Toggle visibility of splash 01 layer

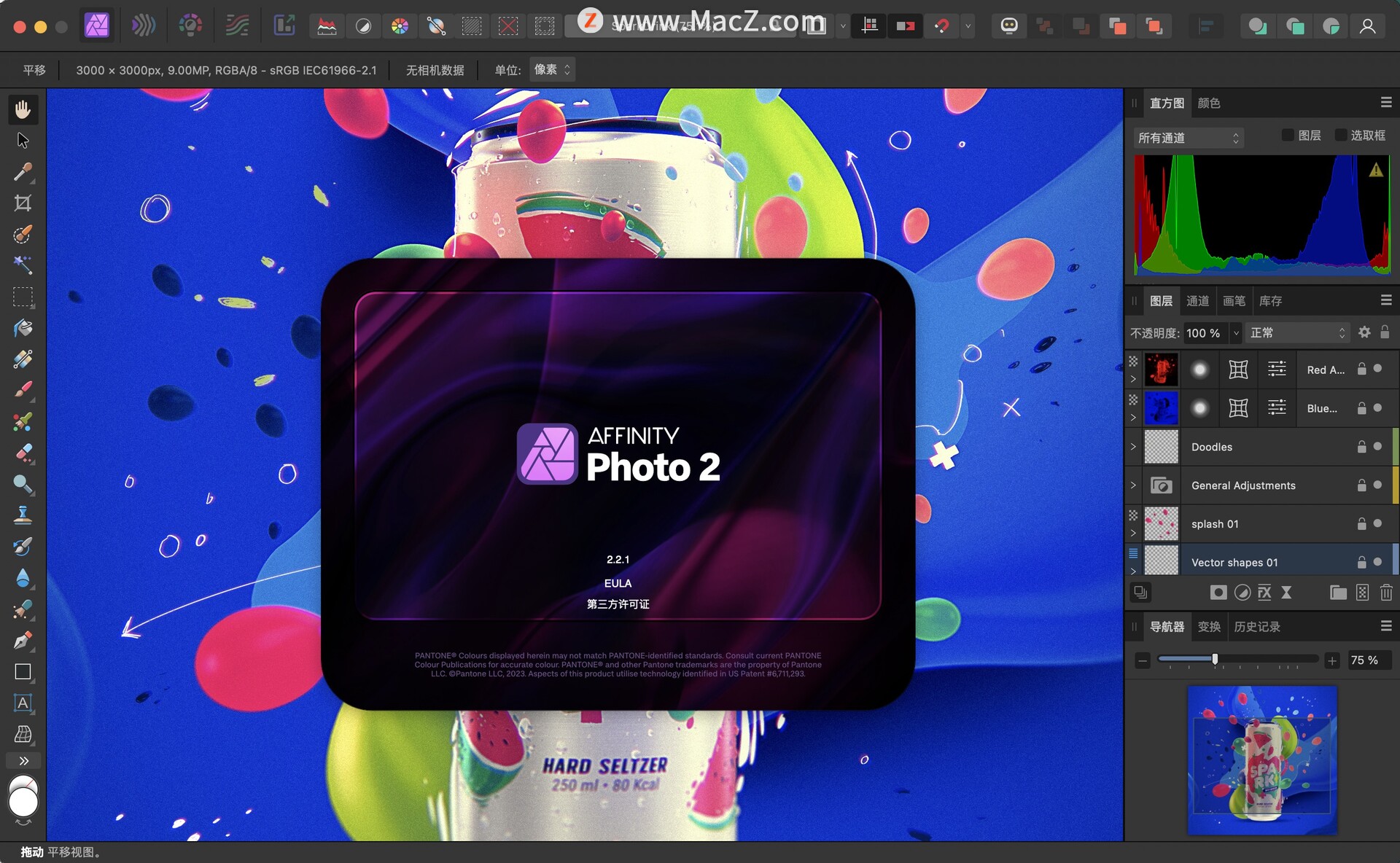(1377, 523)
